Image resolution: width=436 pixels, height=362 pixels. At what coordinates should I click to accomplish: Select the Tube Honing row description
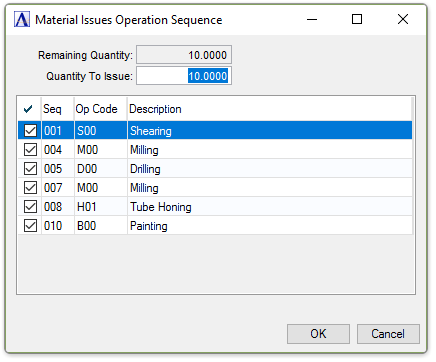tap(161, 207)
